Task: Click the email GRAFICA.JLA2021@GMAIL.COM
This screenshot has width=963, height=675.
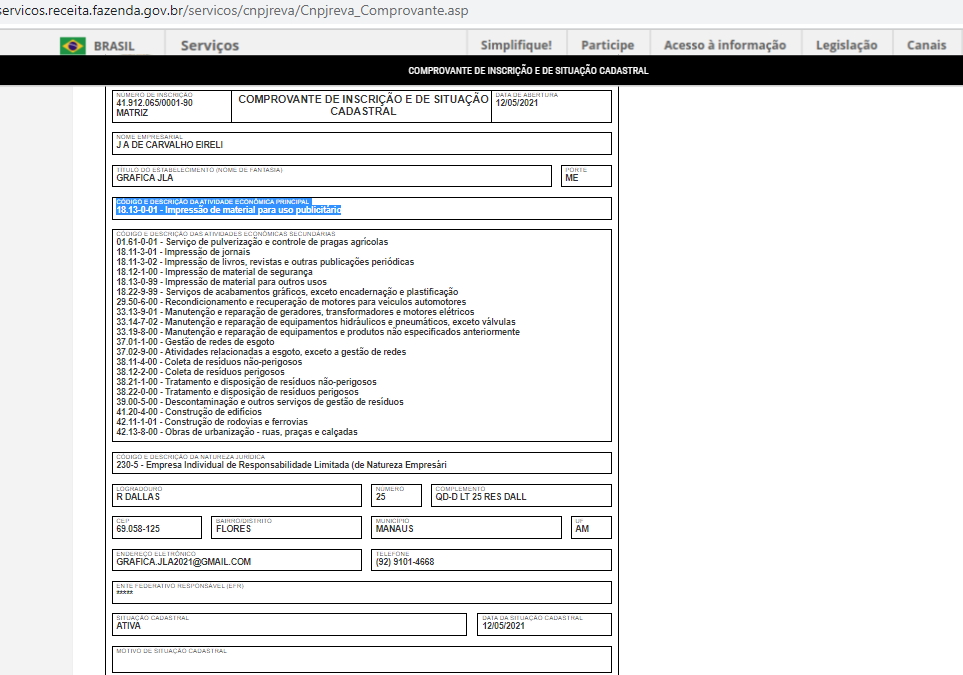Action: [x=183, y=562]
